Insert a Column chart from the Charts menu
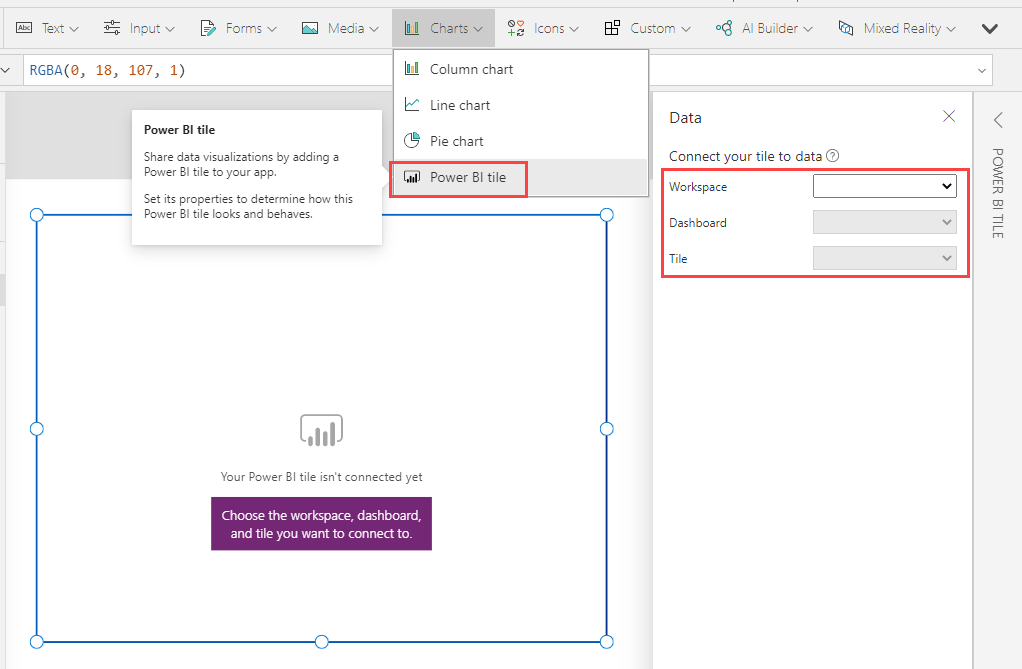 coord(520,69)
